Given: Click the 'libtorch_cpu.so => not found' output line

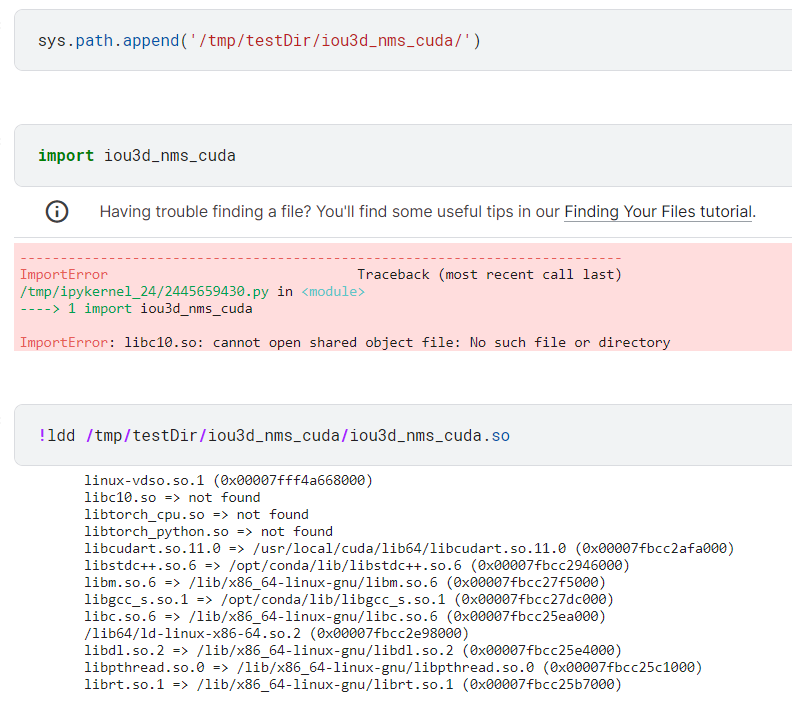Looking at the screenshot, I should point(196,514).
